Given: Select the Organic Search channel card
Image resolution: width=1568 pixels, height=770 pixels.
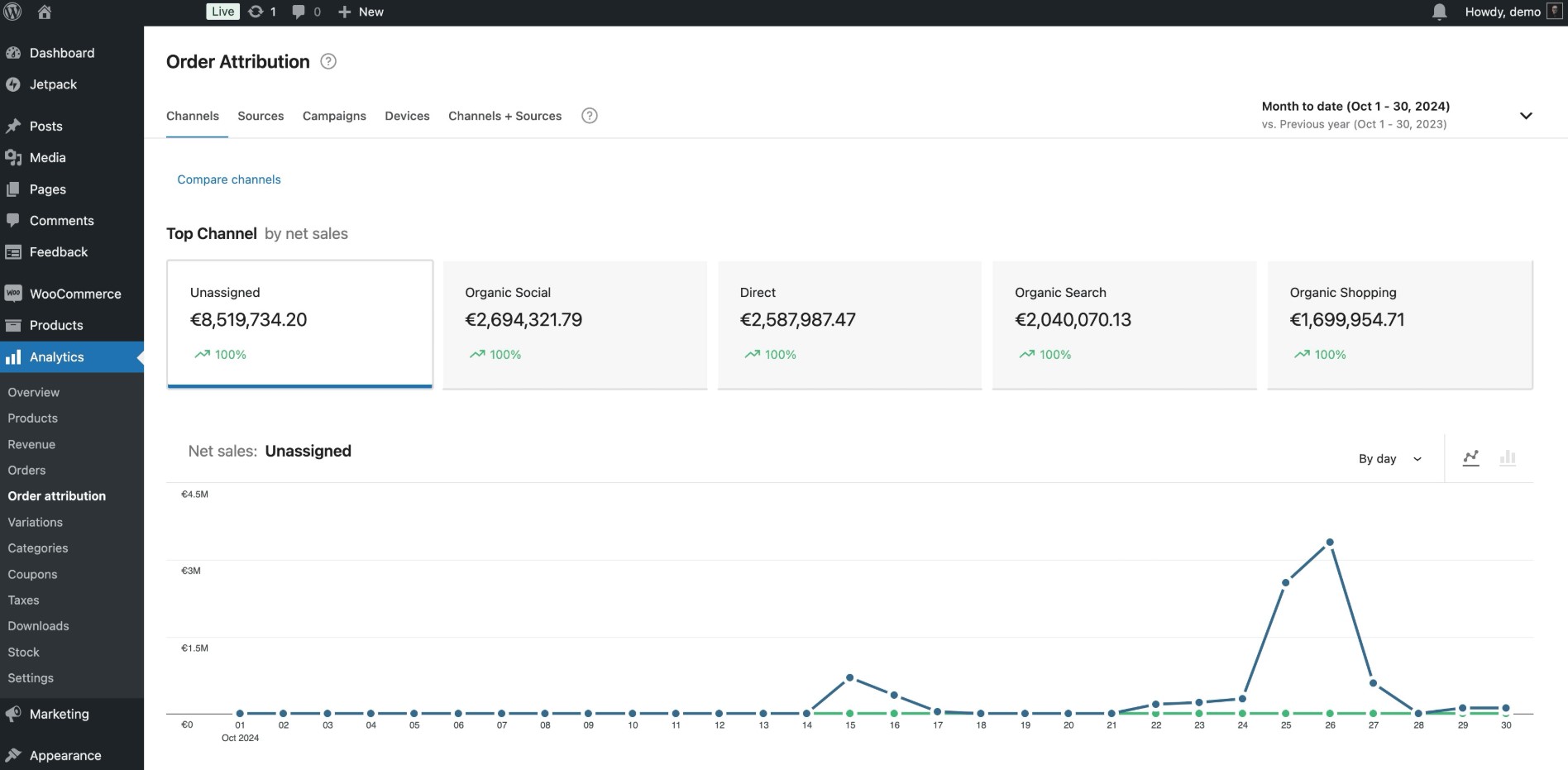Looking at the screenshot, I should [x=1124, y=324].
